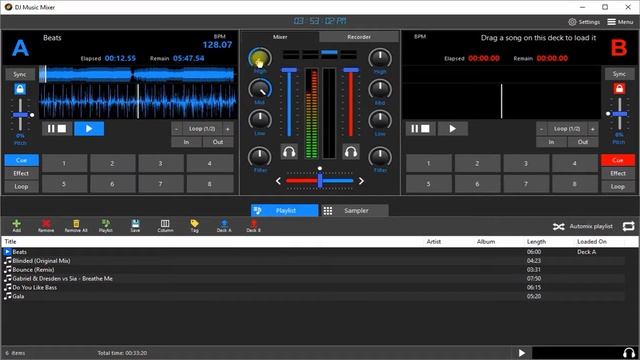640x360 pixels.
Task: Click the Add track toolbar icon
Action: 16,225
